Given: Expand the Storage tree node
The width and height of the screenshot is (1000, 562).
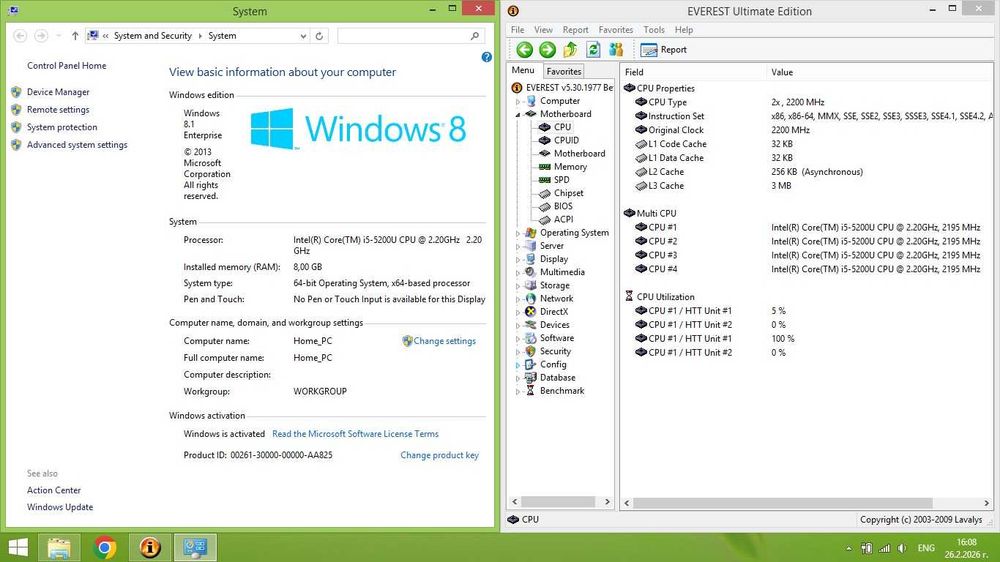Looking at the screenshot, I should 518,286.
